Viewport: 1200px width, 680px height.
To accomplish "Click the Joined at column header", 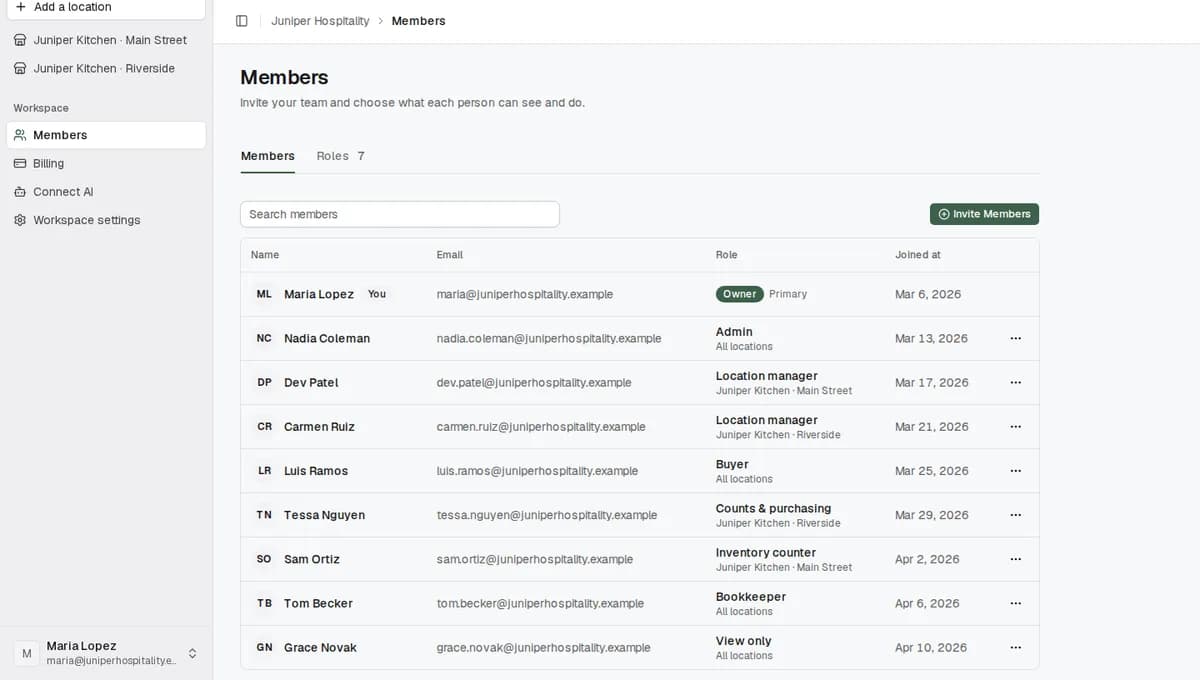I will [918, 255].
